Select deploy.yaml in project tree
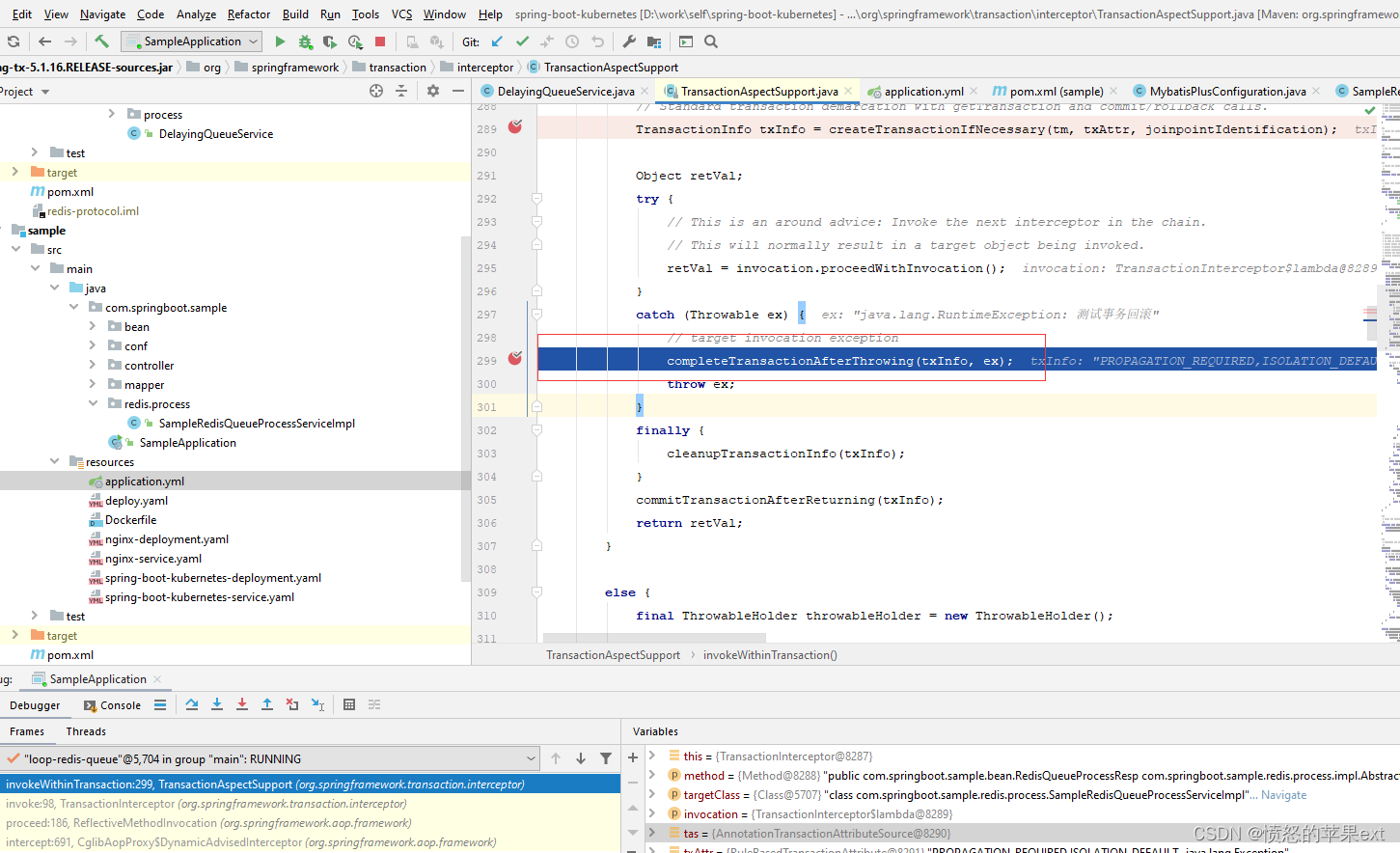The image size is (1400, 853). (x=136, y=501)
